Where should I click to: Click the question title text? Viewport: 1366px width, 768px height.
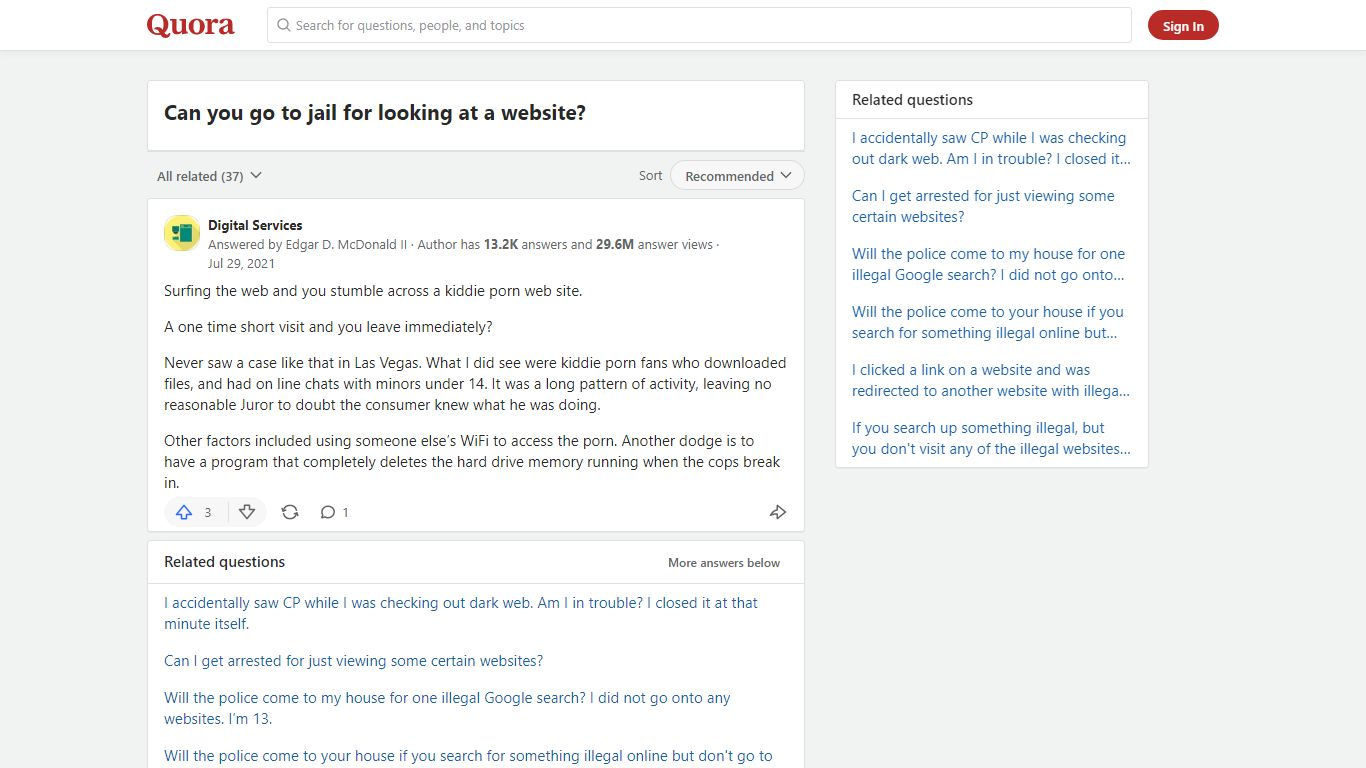[375, 113]
